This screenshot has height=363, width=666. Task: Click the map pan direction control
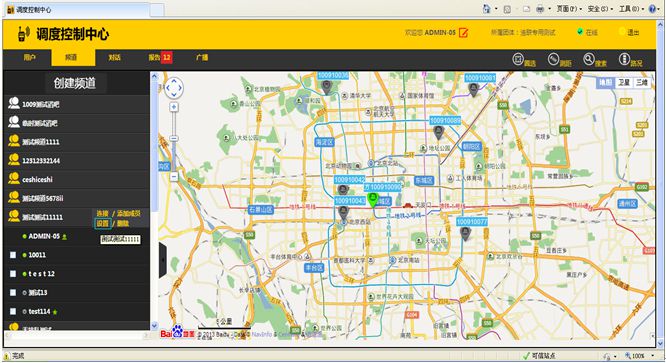174,88
